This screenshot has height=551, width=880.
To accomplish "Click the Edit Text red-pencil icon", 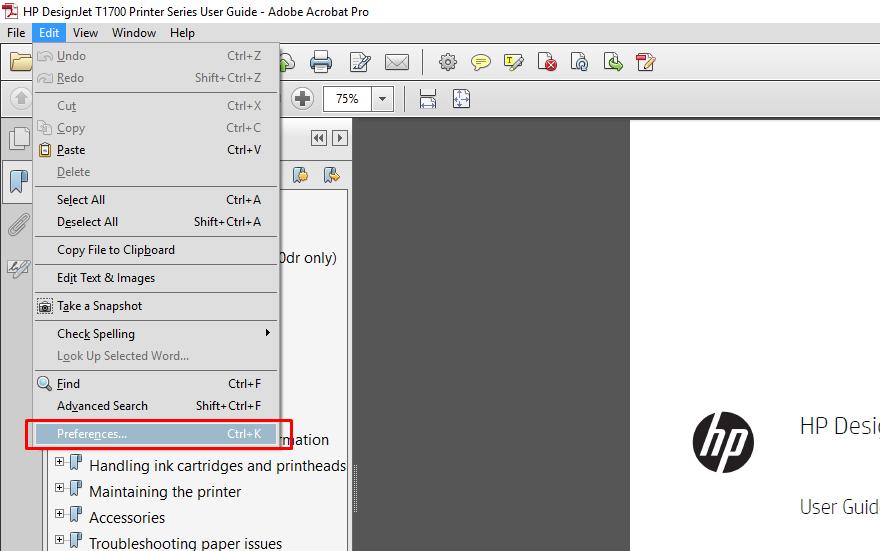I will (x=645, y=62).
